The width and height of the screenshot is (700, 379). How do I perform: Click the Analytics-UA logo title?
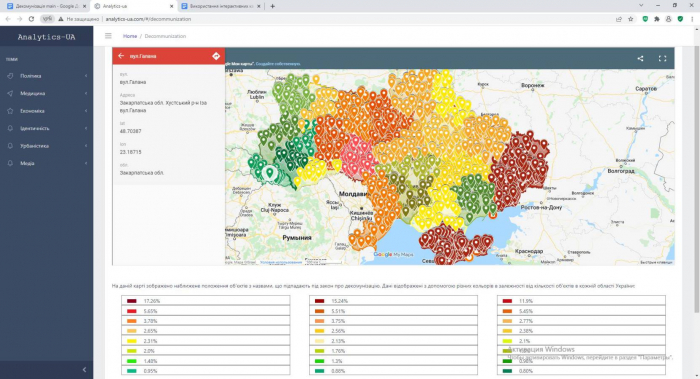tap(46, 37)
